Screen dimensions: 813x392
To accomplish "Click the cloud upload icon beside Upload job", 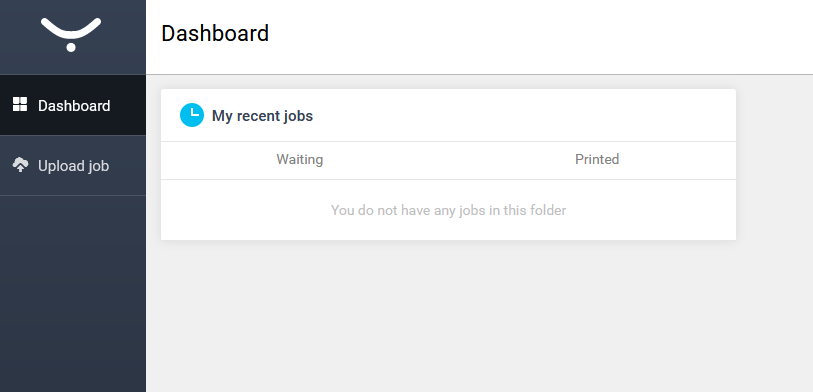I will pyautogui.click(x=20, y=165).
